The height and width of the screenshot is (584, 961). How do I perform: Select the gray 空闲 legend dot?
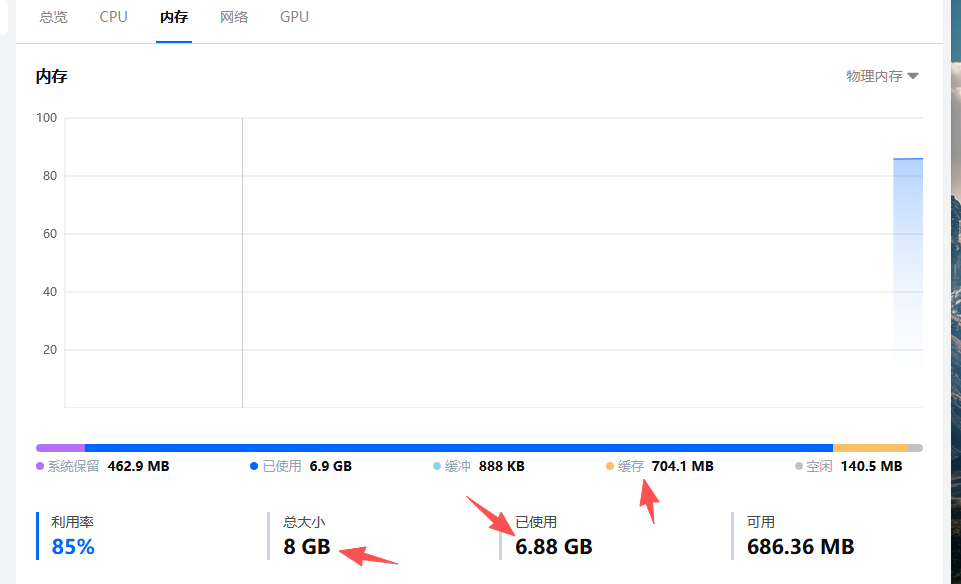pyautogui.click(x=799, y=466)
